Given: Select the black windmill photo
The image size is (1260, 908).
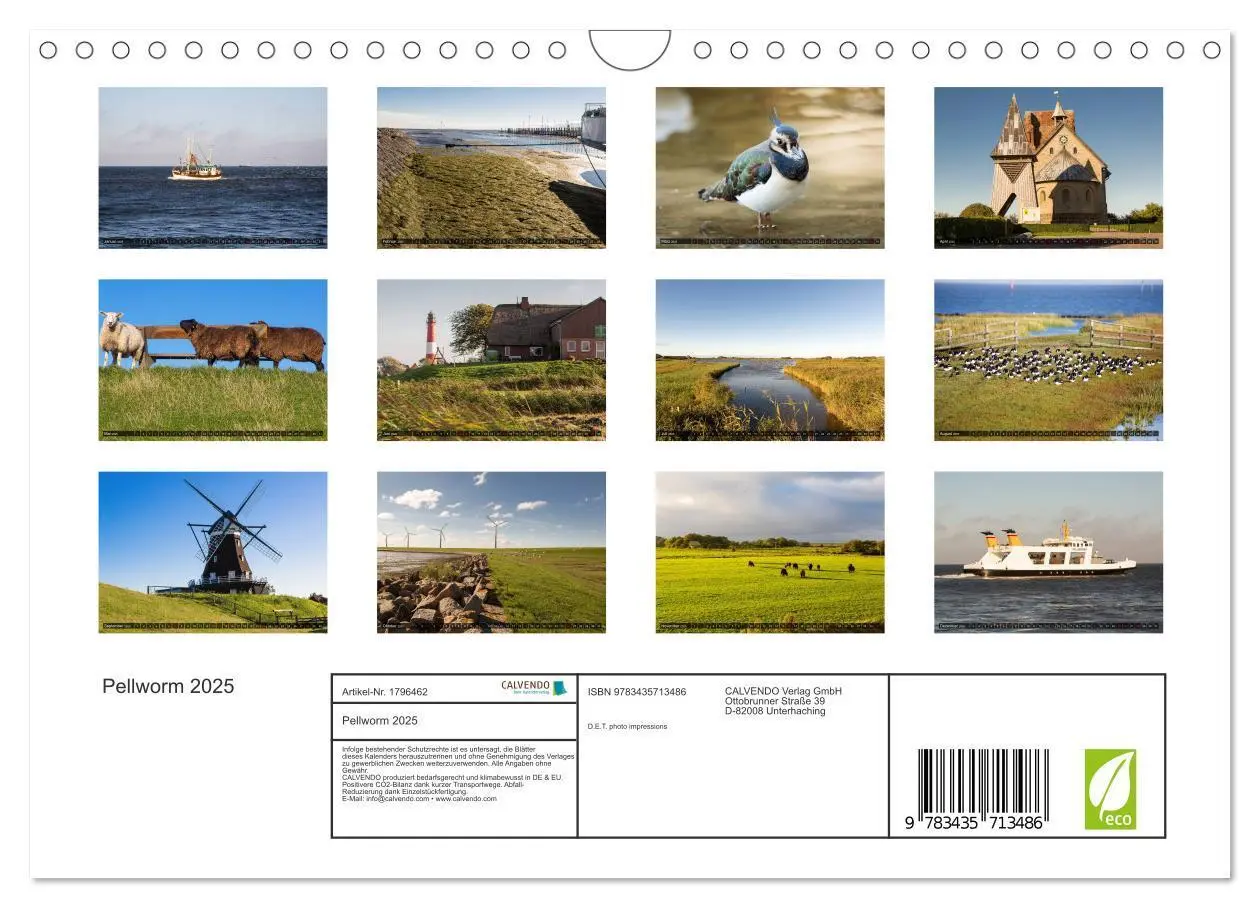Looking at the screenshot, I should [213, 552].
